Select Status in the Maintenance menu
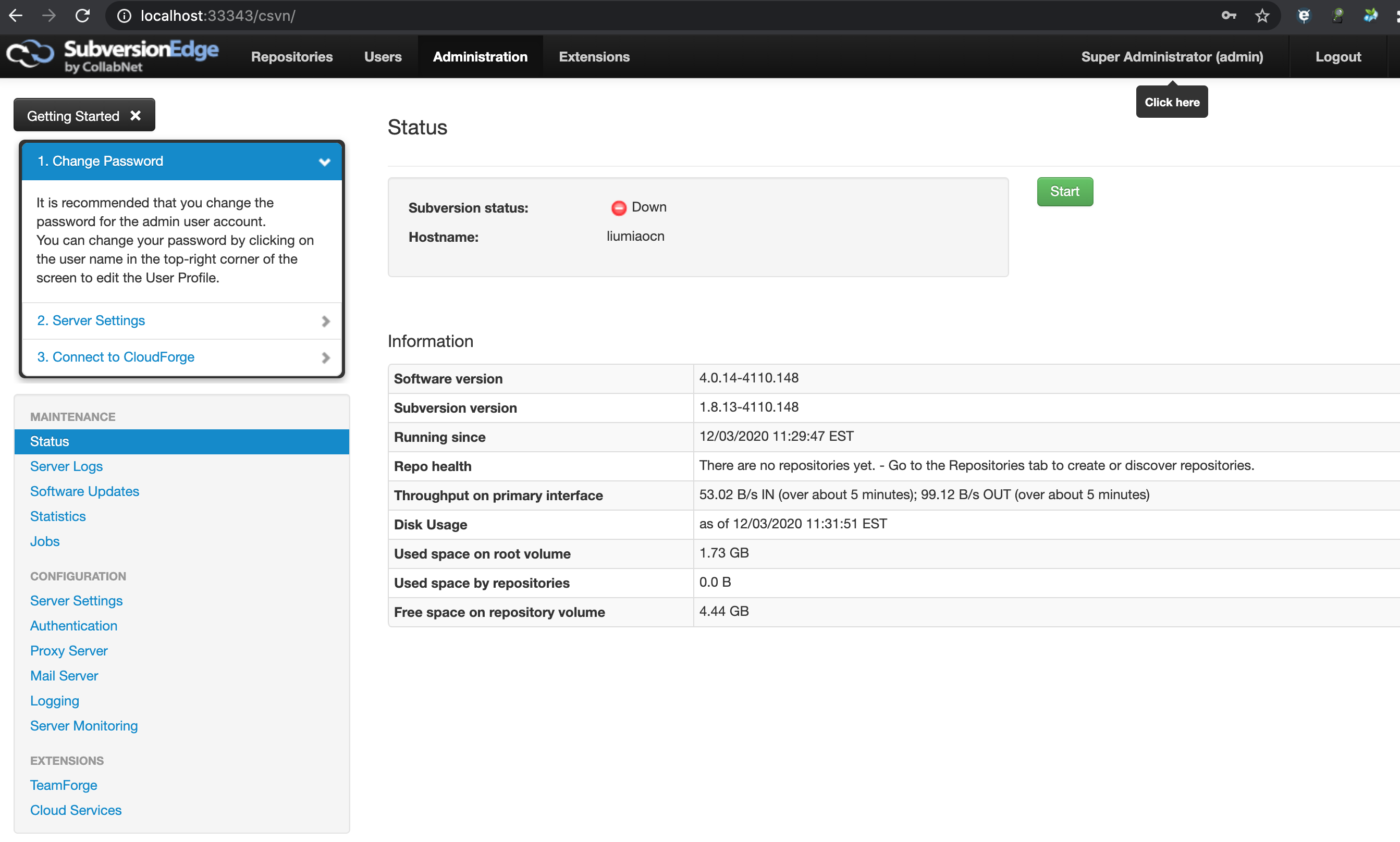The width and height of the screenshot is (1400, 842). click(181, 441)
